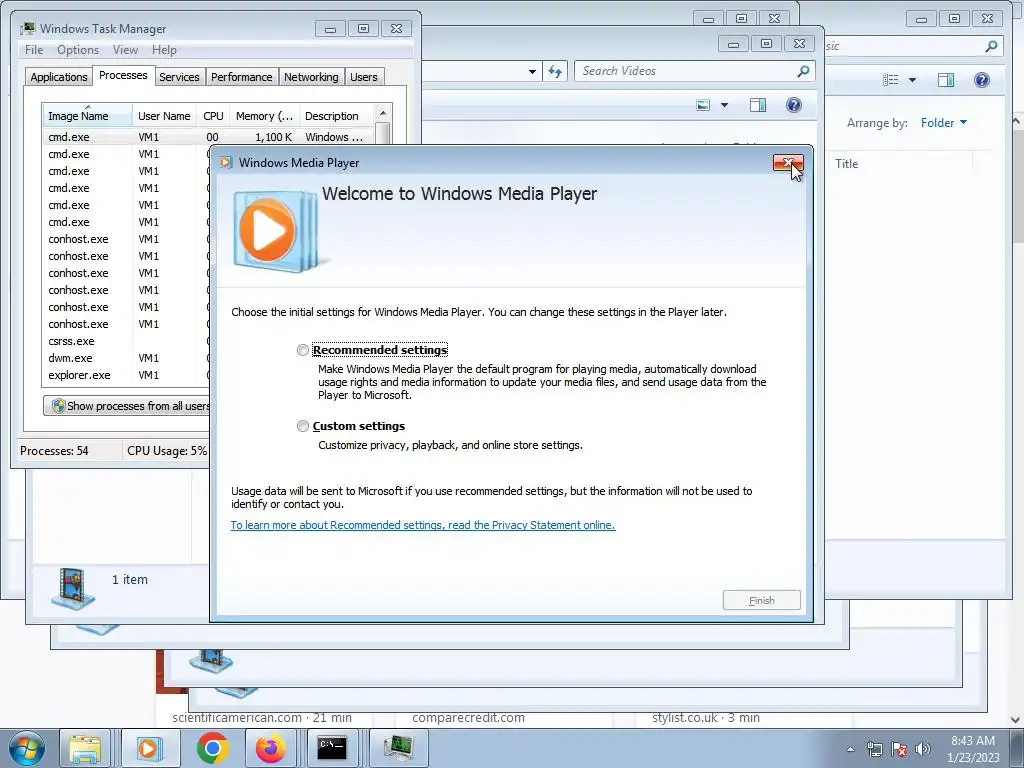Click the Search Videos input field

point(684,71)
